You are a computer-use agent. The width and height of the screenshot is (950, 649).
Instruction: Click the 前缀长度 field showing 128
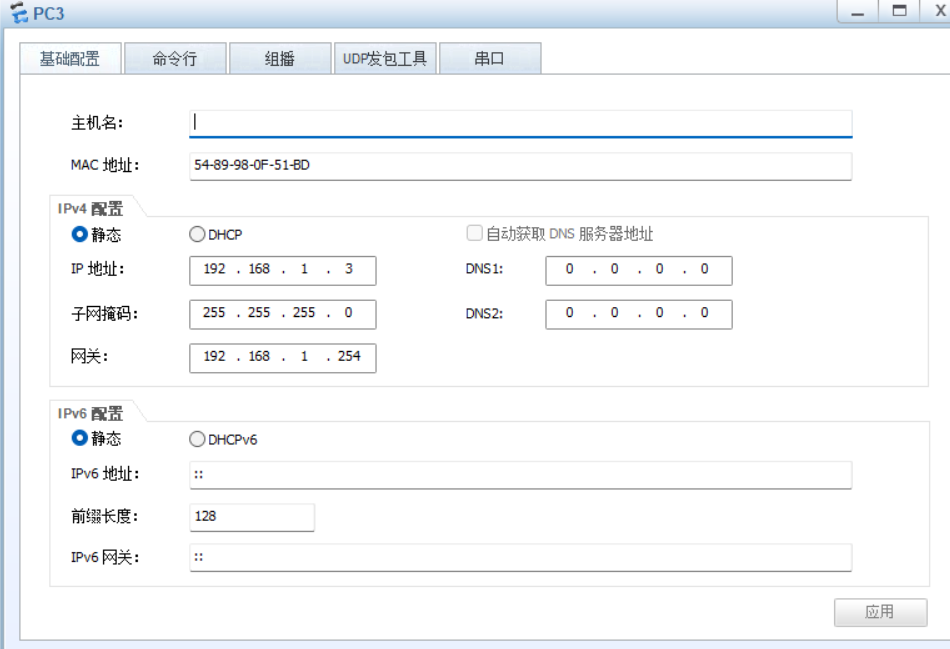pyautogui.click(x=252, y=518)
